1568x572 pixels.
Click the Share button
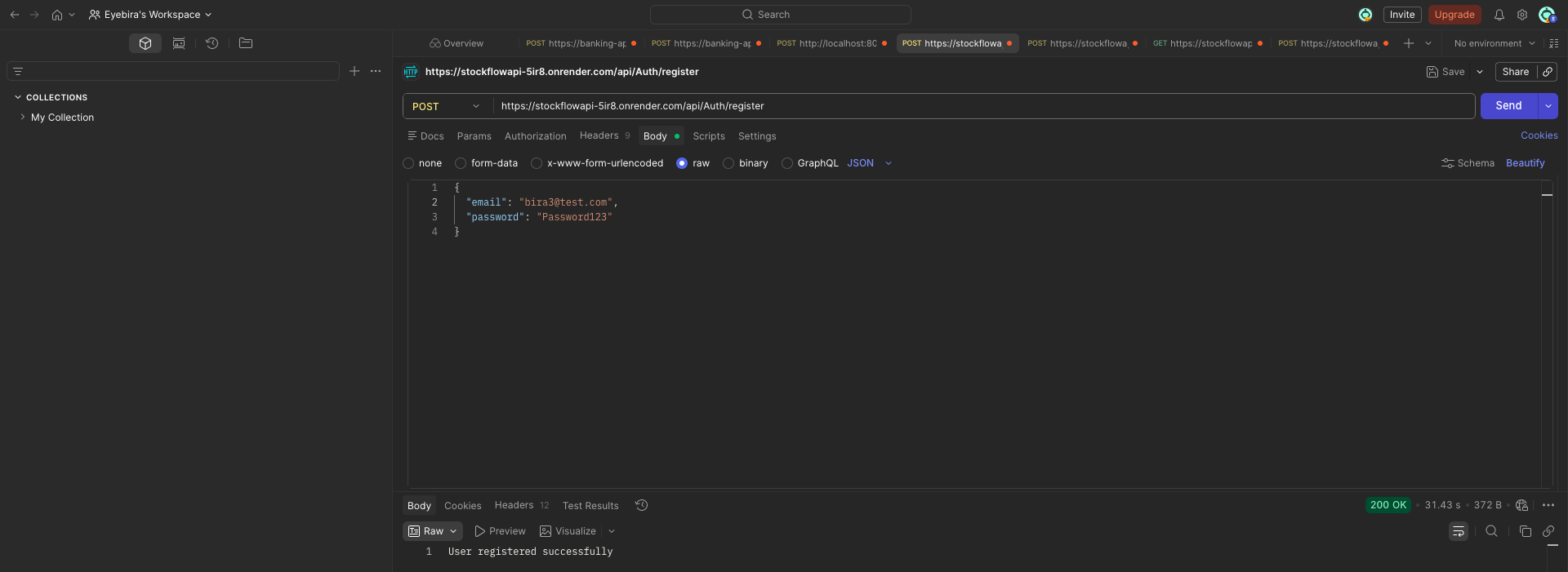pyautogui.click(x=1516, y=72)
